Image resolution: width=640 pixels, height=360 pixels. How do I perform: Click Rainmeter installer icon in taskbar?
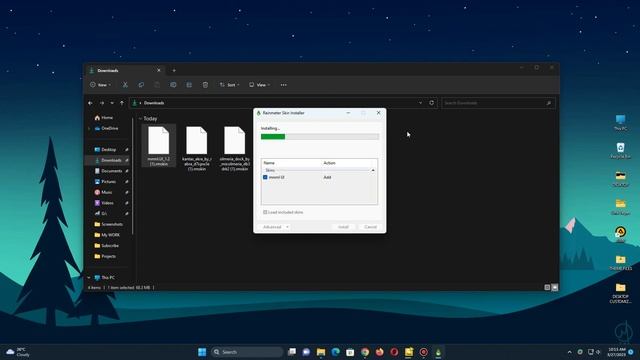click(x=438, y=352)
